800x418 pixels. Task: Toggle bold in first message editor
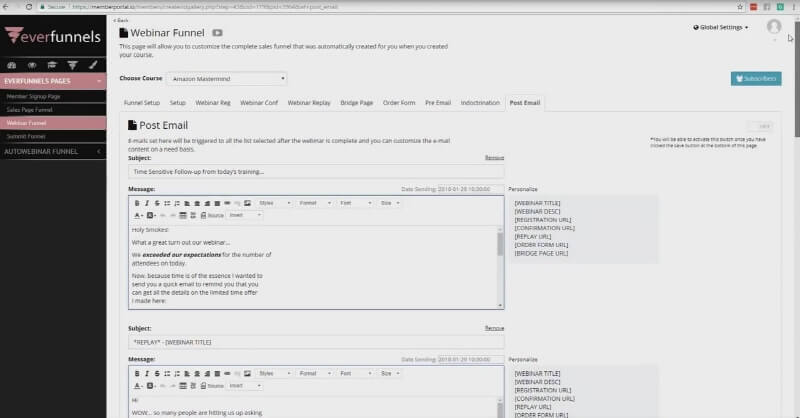137,203
